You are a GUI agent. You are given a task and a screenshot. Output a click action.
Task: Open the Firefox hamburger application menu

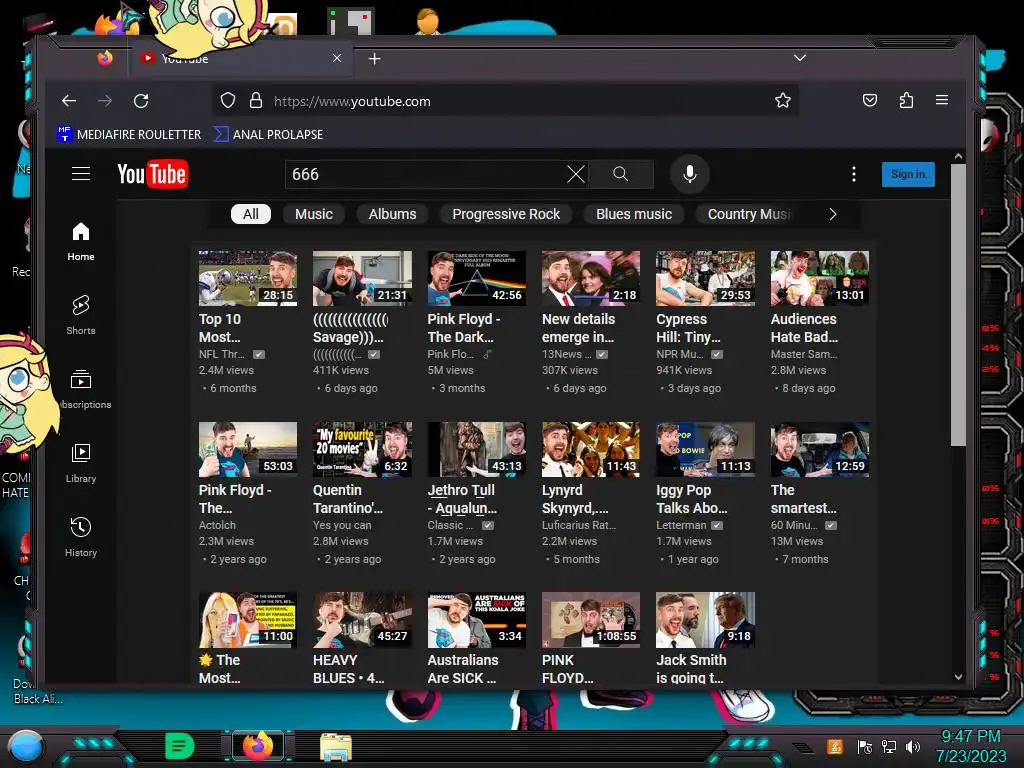942,100
